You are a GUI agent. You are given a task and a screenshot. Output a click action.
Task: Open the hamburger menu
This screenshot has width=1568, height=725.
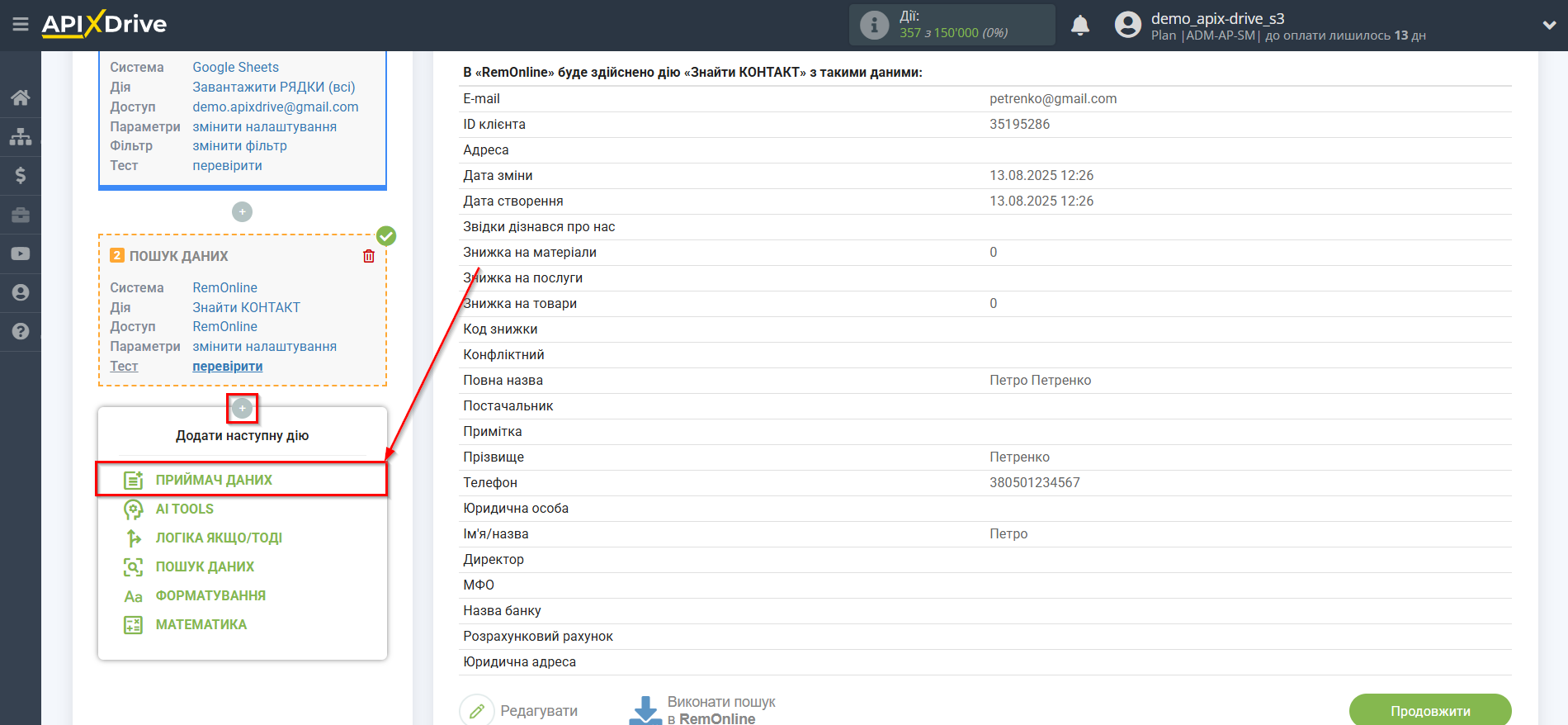coord(21,24)
